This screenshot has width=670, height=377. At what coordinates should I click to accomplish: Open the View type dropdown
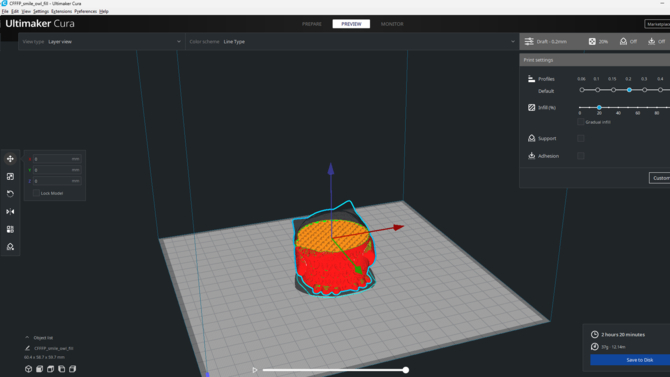point(102,41)
